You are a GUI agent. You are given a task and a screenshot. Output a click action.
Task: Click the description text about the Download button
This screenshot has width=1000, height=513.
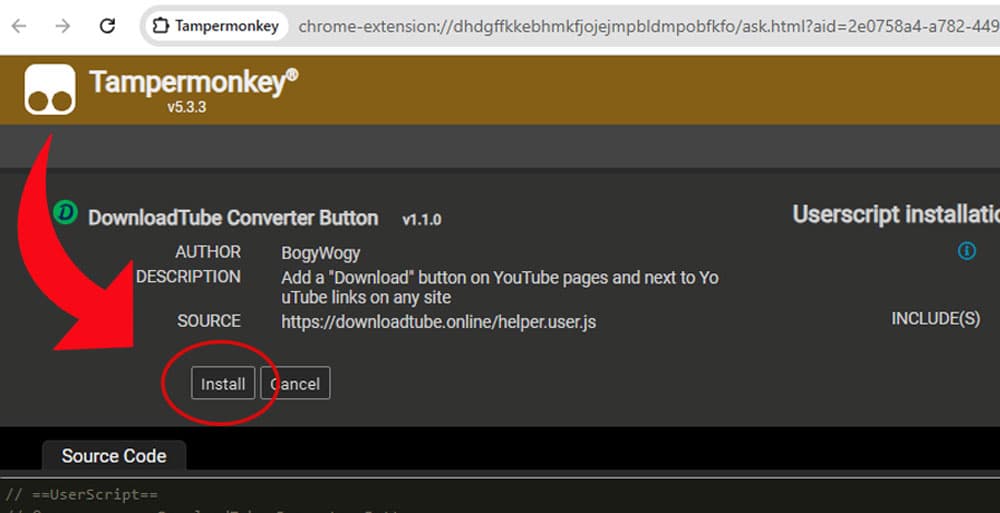coord(500,288)
